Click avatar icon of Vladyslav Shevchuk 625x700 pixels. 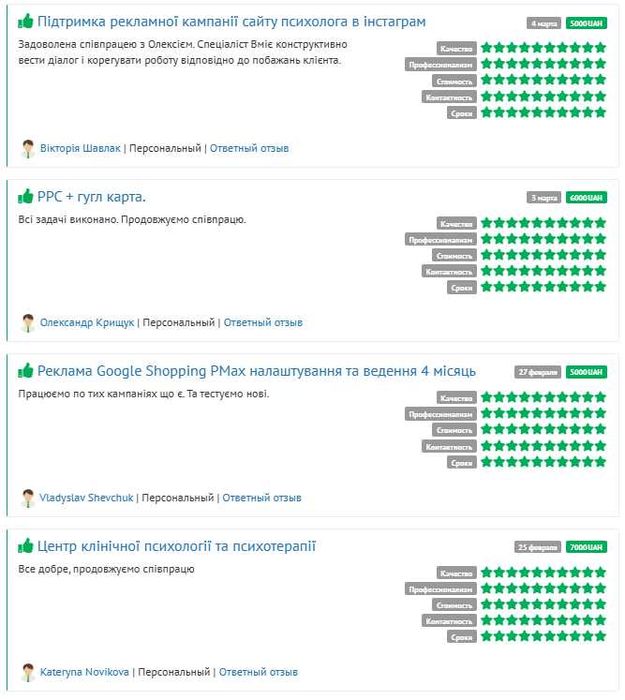pos(28,498)
